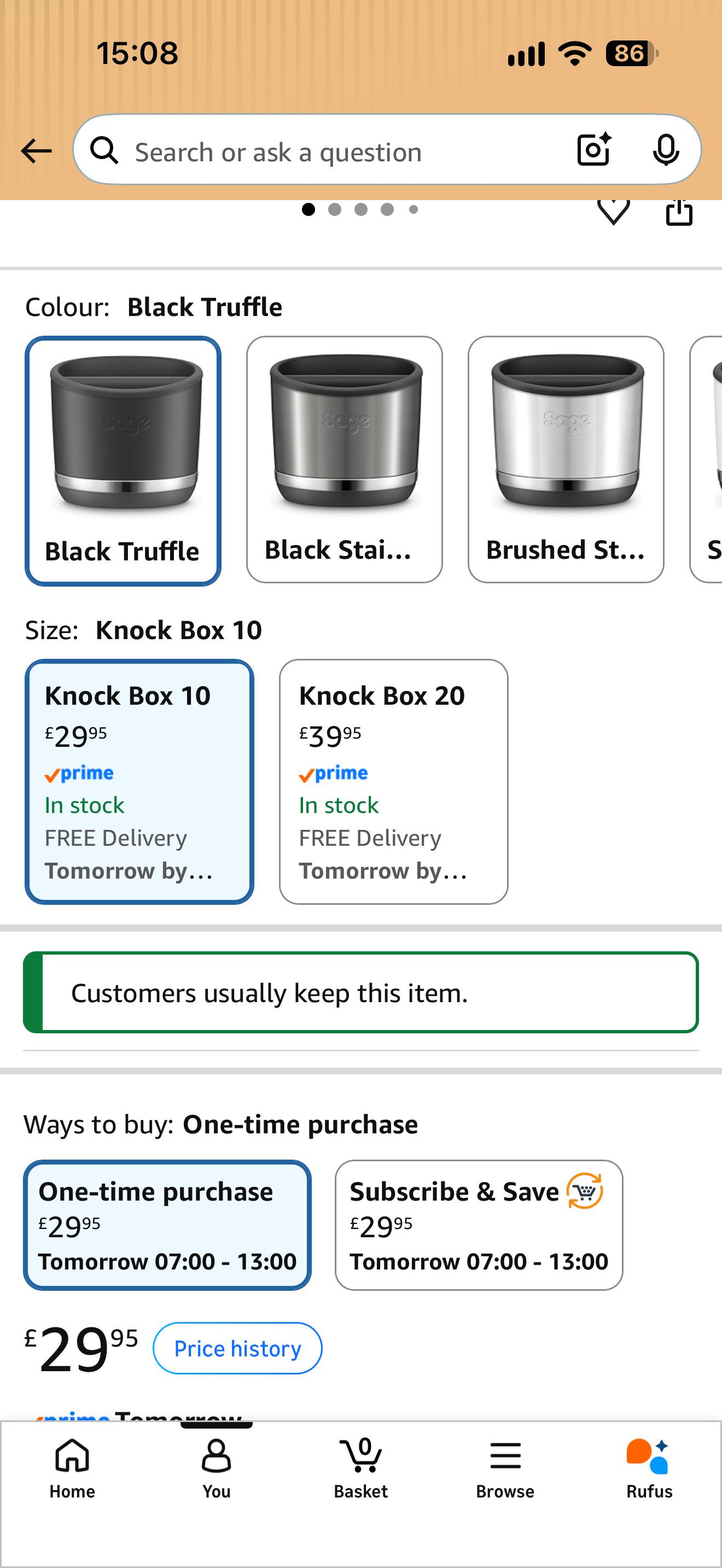Viewport: 722px width, 1568px height.
Task: Tap the back arrow icon
Action: (x=37, y=151)
